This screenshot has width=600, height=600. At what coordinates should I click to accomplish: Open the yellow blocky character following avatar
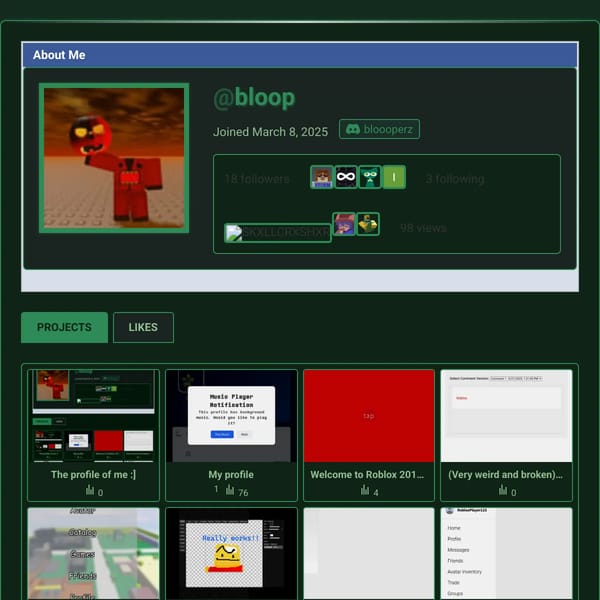point(368,224)
